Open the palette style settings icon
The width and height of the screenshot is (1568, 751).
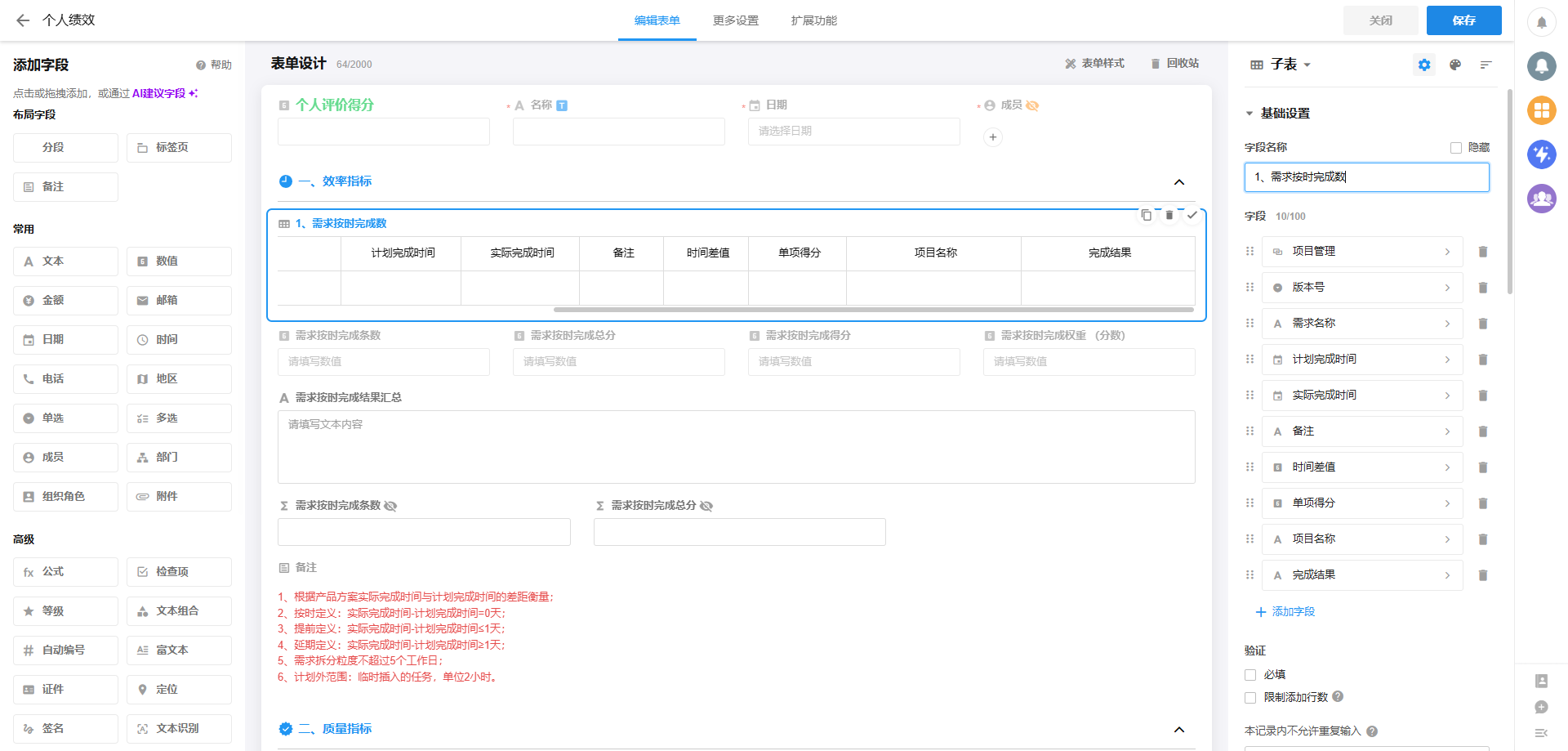1455,65
